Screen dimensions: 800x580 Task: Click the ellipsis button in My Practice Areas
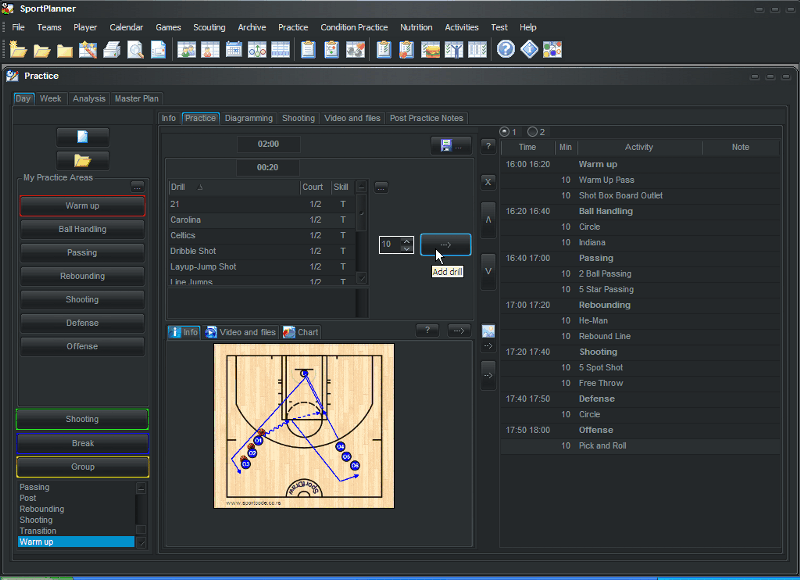coord(137,187)
